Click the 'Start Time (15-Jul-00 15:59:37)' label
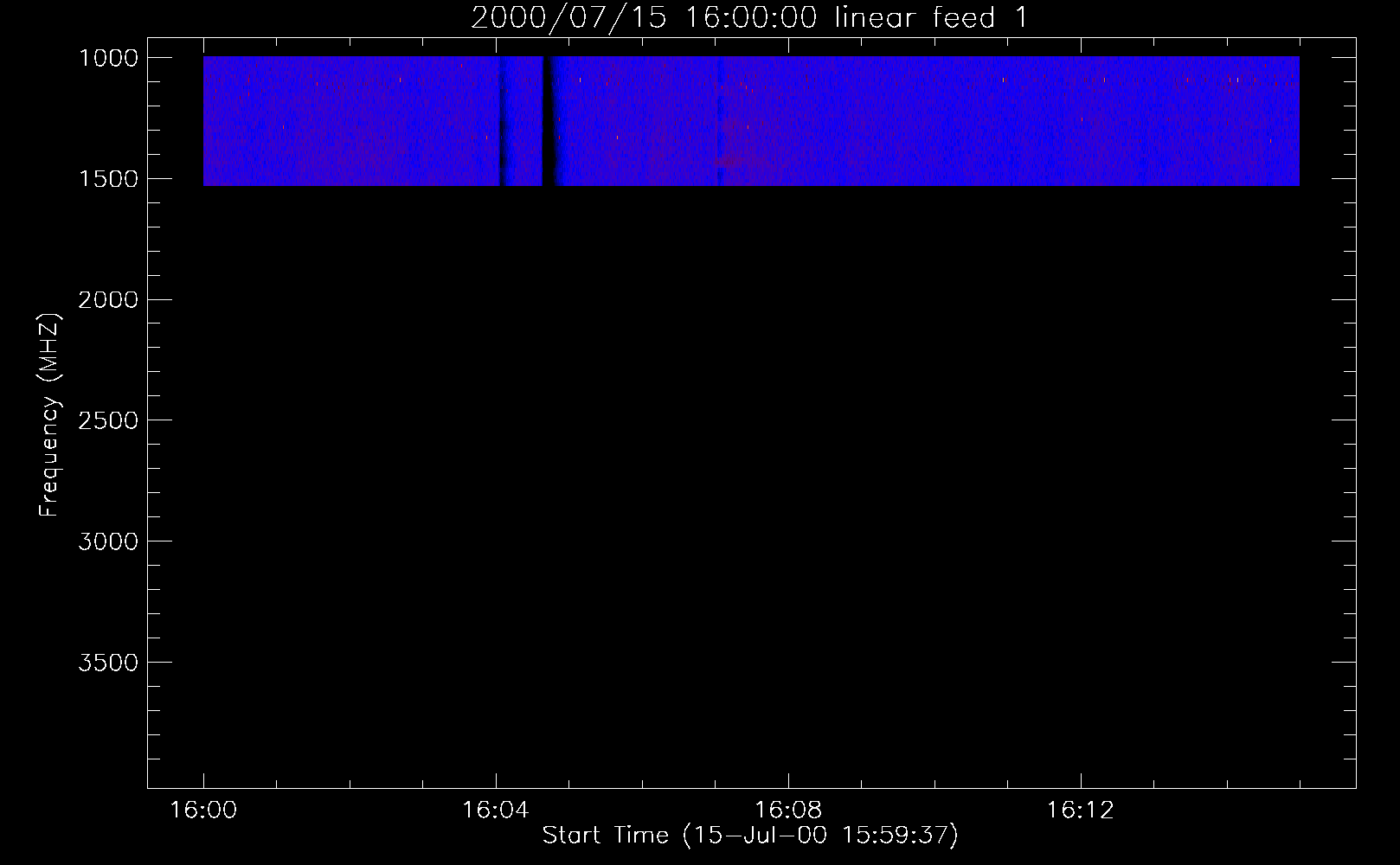 [750, 836]
